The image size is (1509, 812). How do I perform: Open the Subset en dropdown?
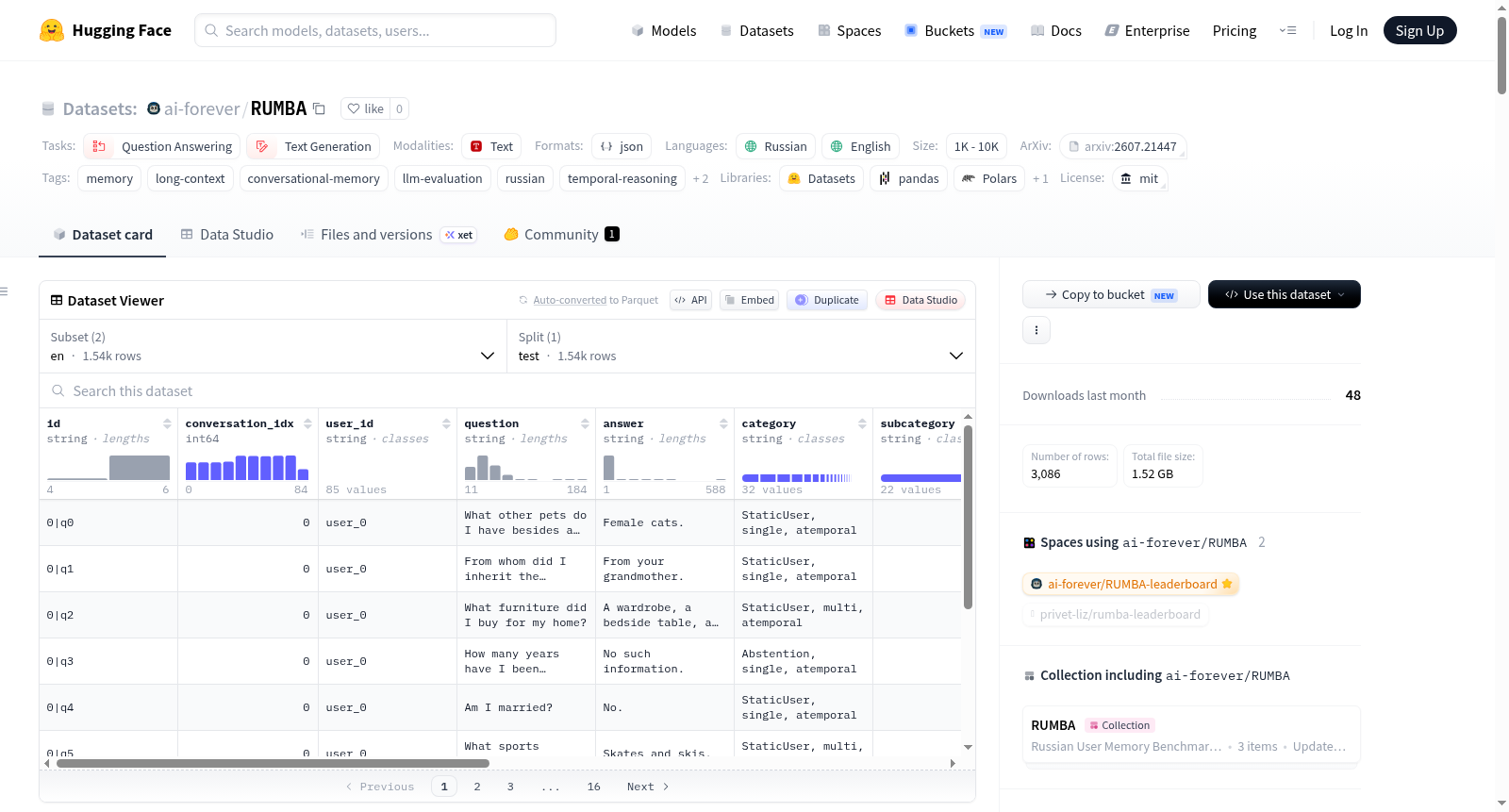click(x=273, y=346)
